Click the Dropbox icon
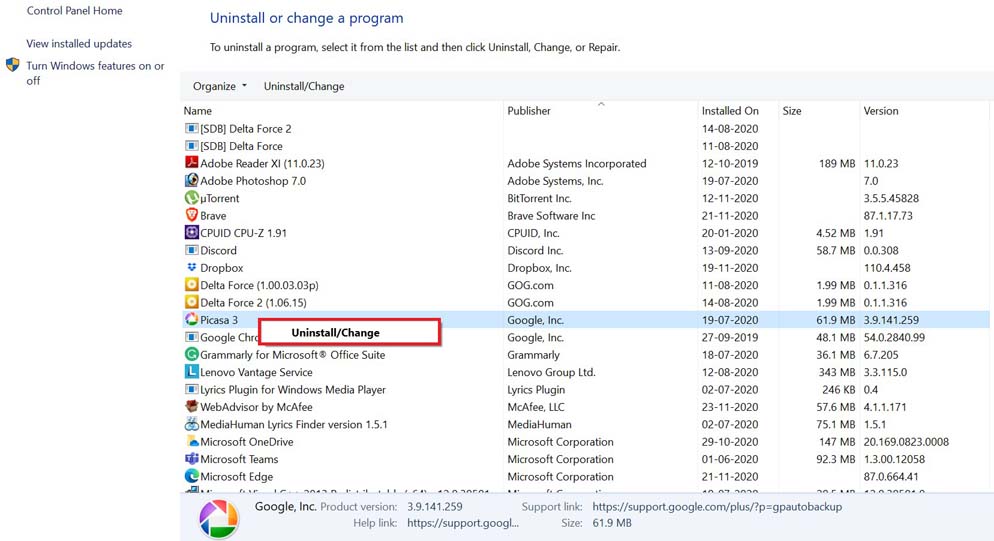This screenshot has width=994, height=541. tap(191, 267)
